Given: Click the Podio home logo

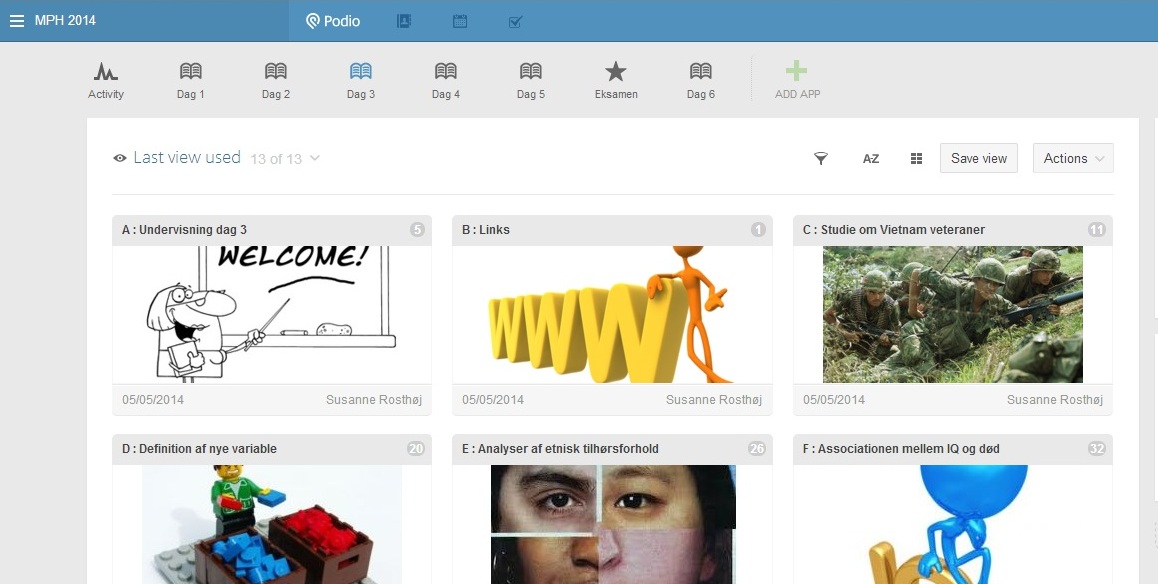Looking at the screenshot, I should click(x=333, y=21).
